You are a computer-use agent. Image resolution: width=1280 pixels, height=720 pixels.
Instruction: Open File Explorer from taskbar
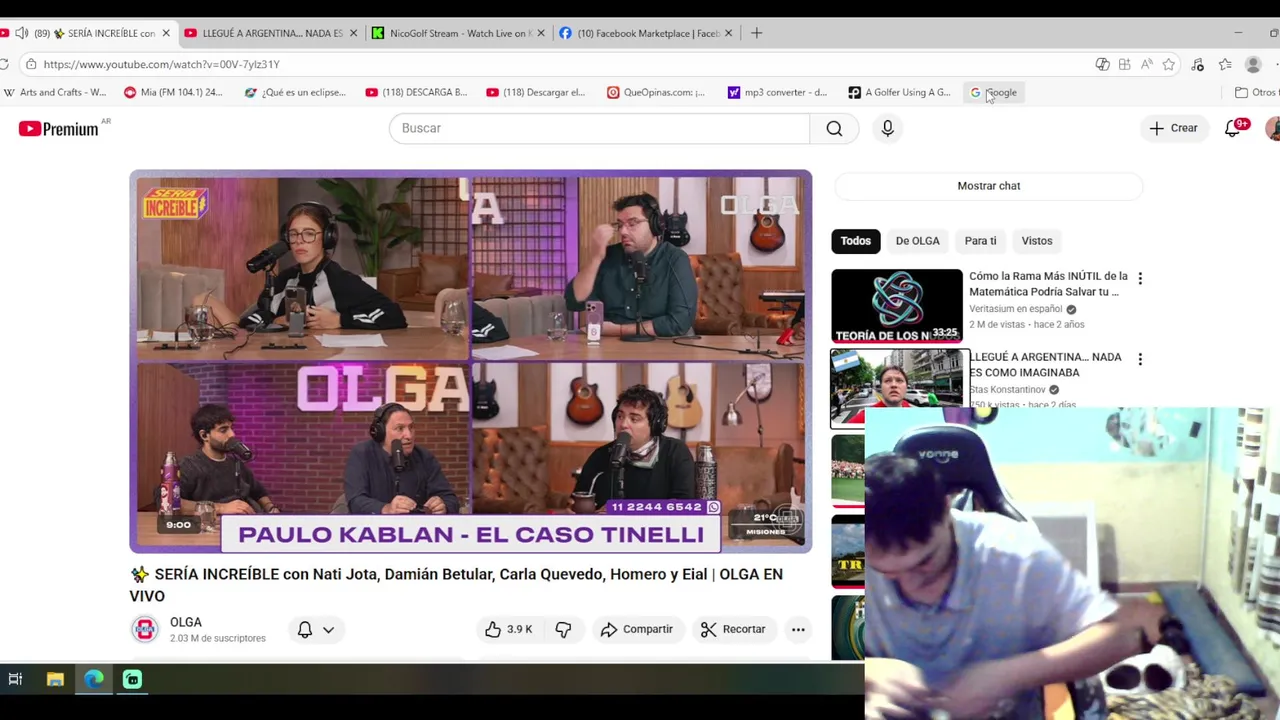coord(55,679)
